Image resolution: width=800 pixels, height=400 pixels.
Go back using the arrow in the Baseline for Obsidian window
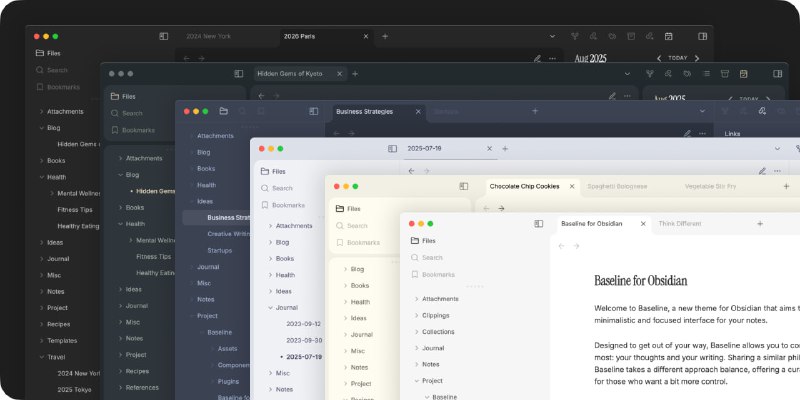[562, 245]
